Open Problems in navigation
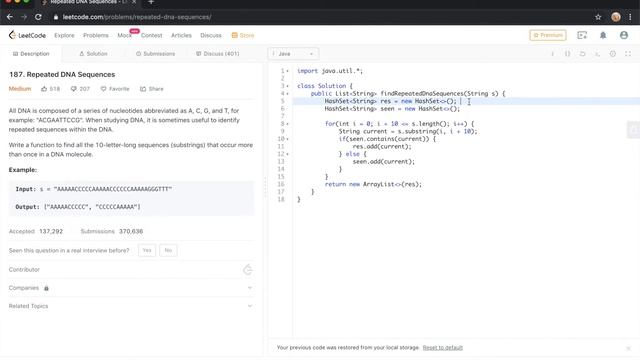640x360 pixels. coord(96,36)
